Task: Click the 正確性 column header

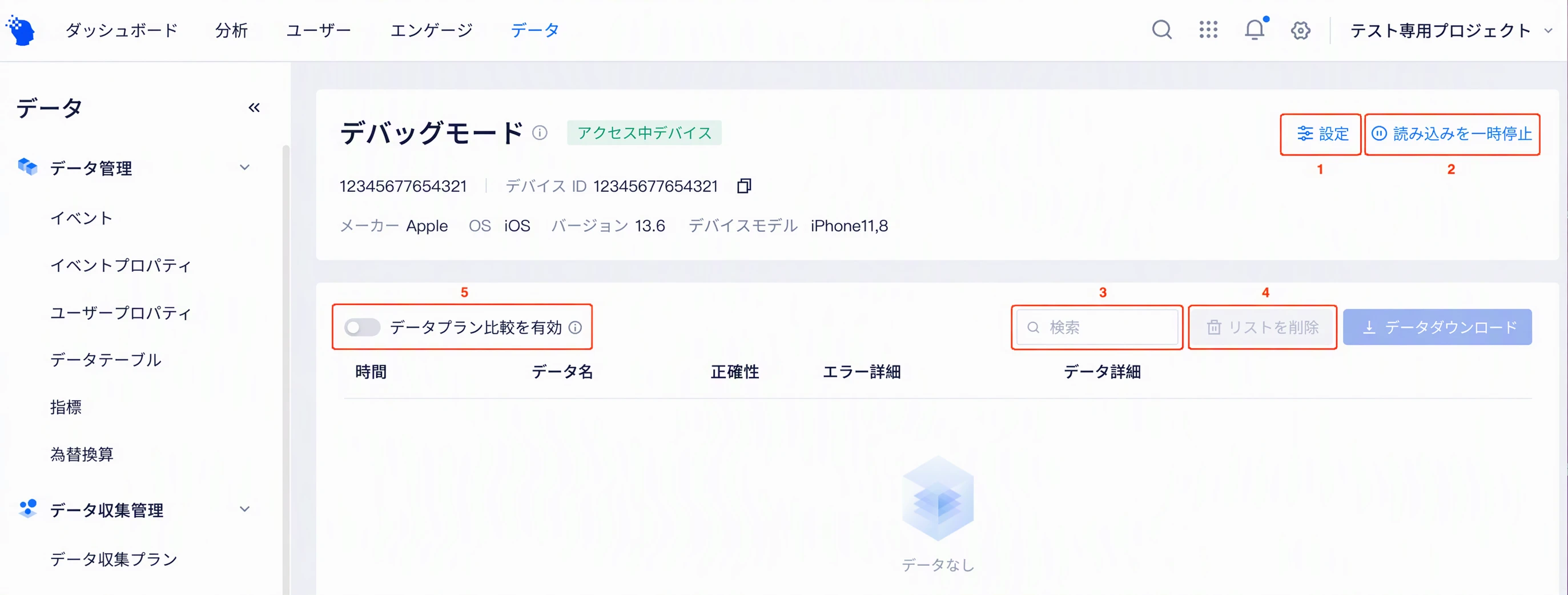Action: (735, 372)
